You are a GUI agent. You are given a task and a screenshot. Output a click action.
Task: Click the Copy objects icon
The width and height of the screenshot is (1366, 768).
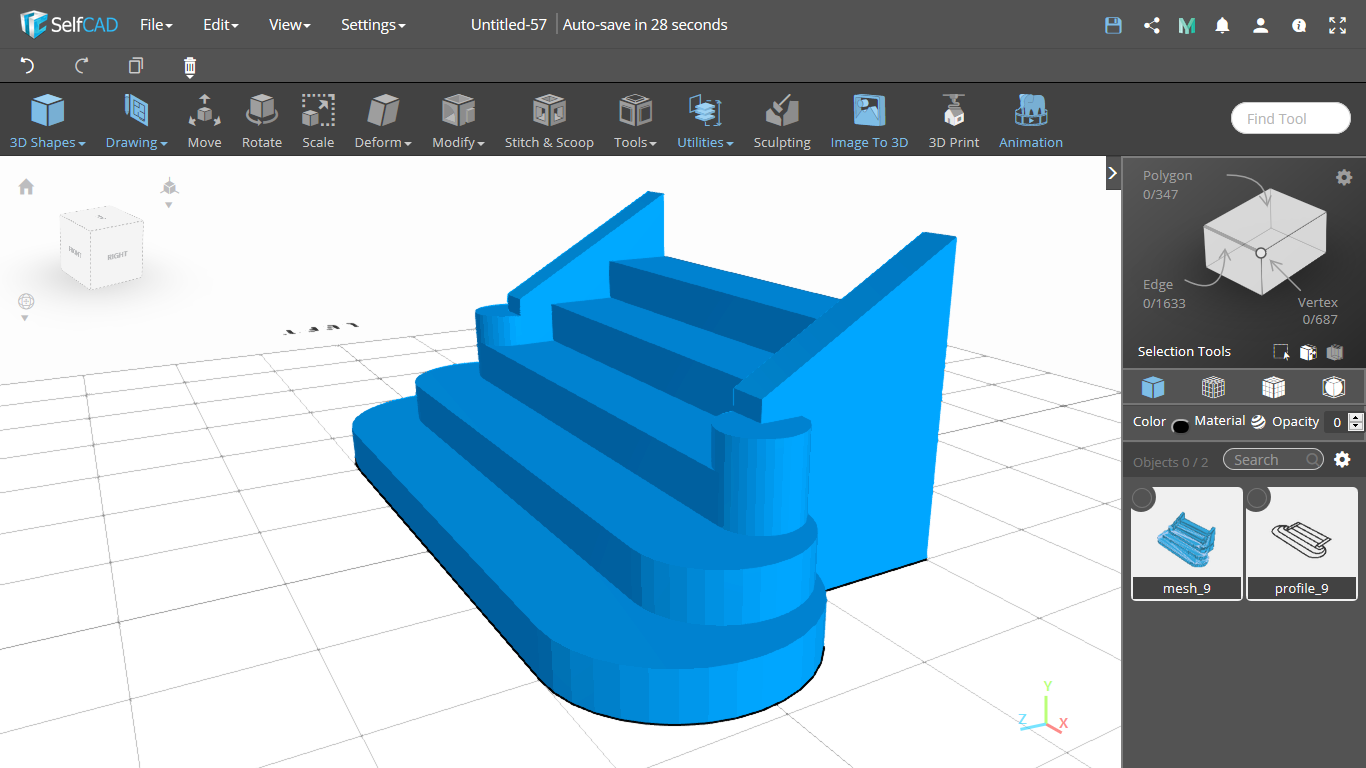136,66
